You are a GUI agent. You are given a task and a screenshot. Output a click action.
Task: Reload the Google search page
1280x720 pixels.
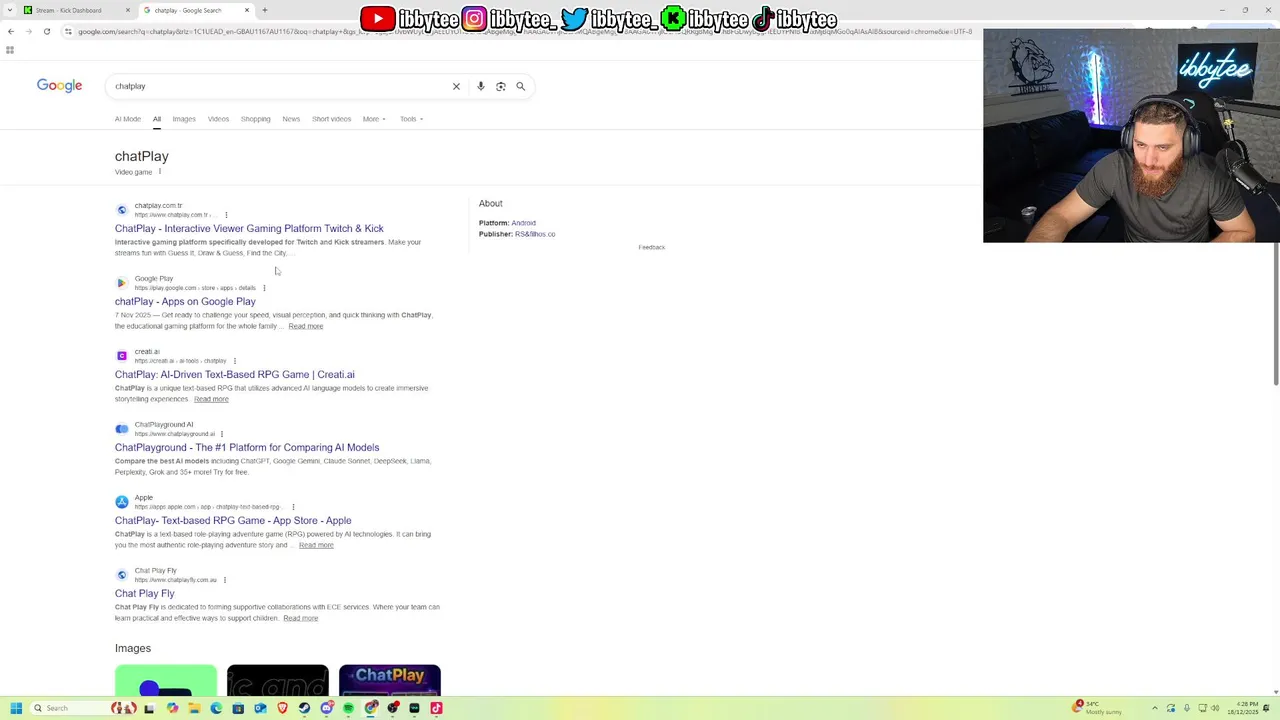click(x=46, y=31)
